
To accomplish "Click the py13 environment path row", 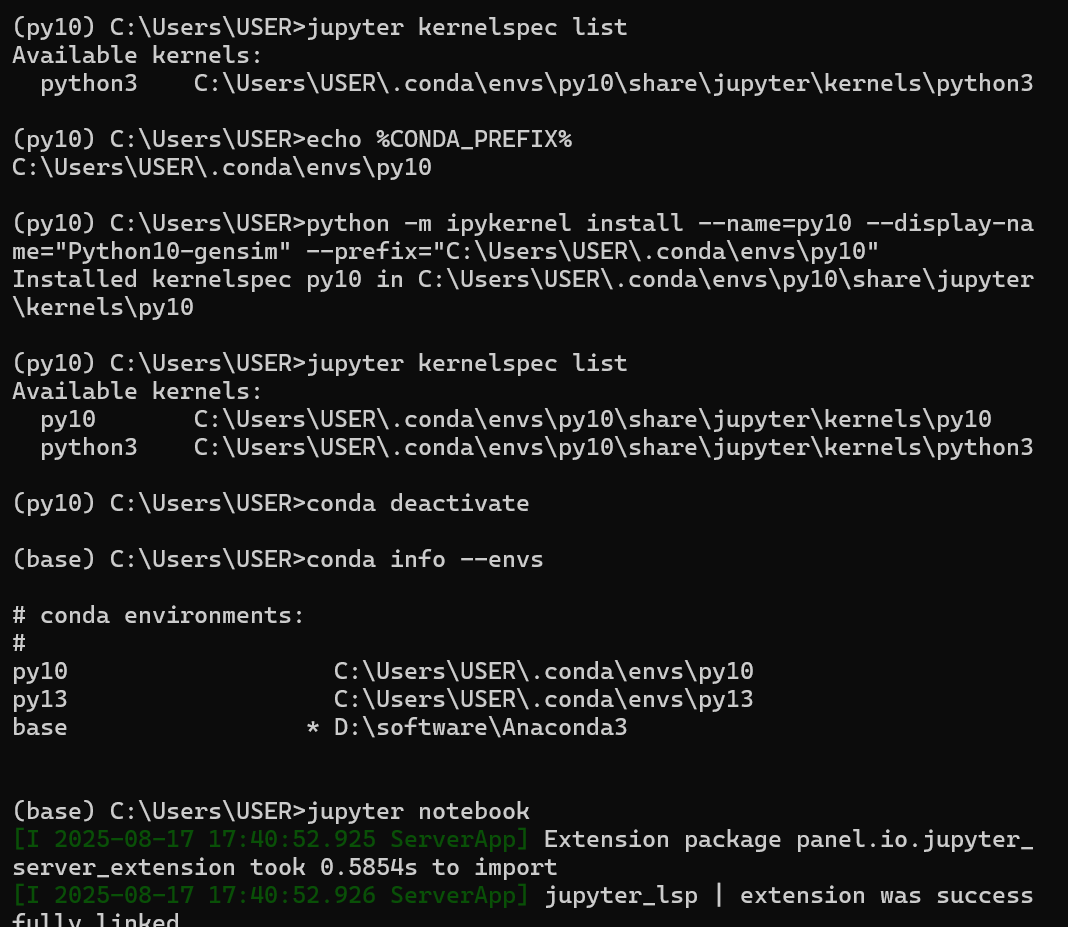I will pyautogui.click(x=383, y=700).
